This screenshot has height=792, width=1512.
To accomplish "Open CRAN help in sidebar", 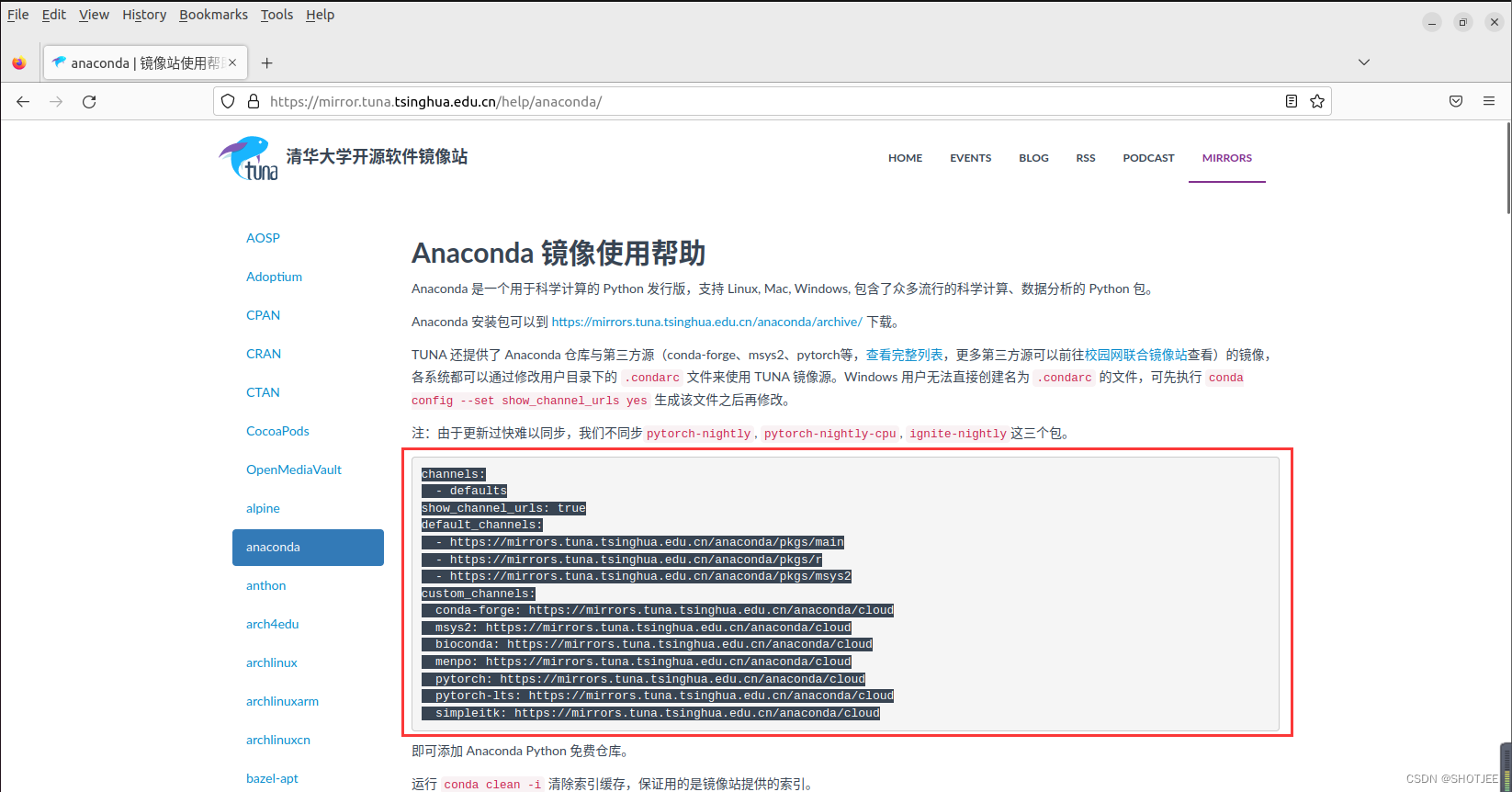I will pos(264,354).
